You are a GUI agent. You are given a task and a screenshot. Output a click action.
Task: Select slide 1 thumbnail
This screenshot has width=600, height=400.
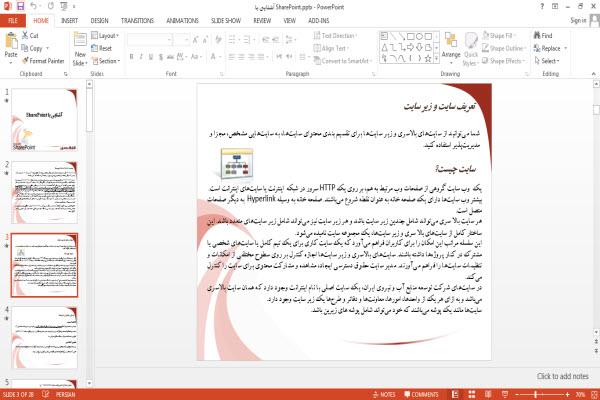pos(44,120)
